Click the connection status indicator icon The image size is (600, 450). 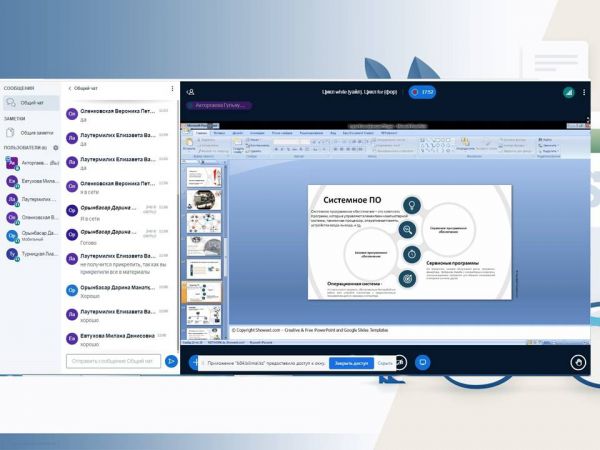pos(568,92)
